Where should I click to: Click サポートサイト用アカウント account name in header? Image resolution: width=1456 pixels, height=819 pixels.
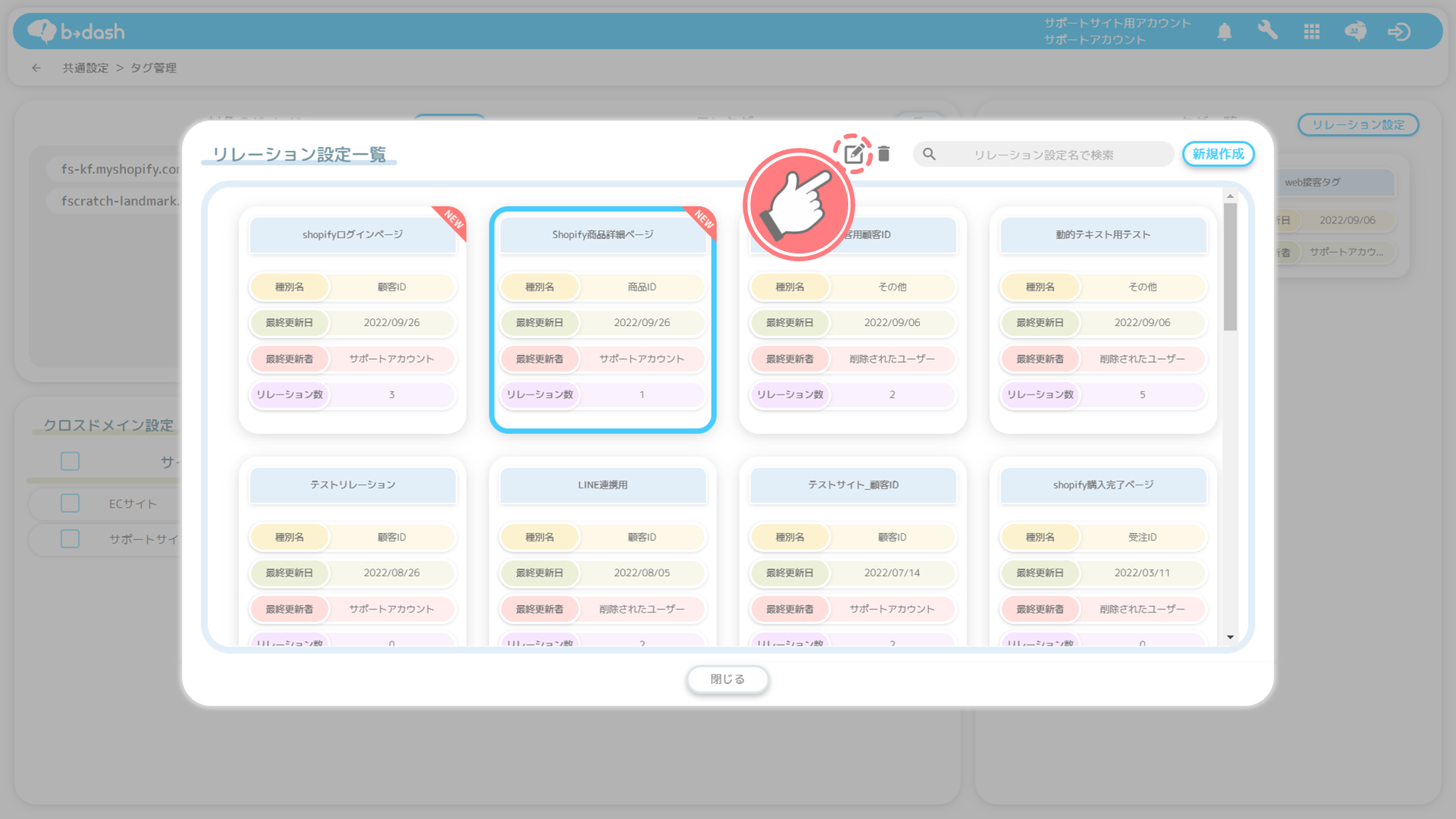[1117, 23]
